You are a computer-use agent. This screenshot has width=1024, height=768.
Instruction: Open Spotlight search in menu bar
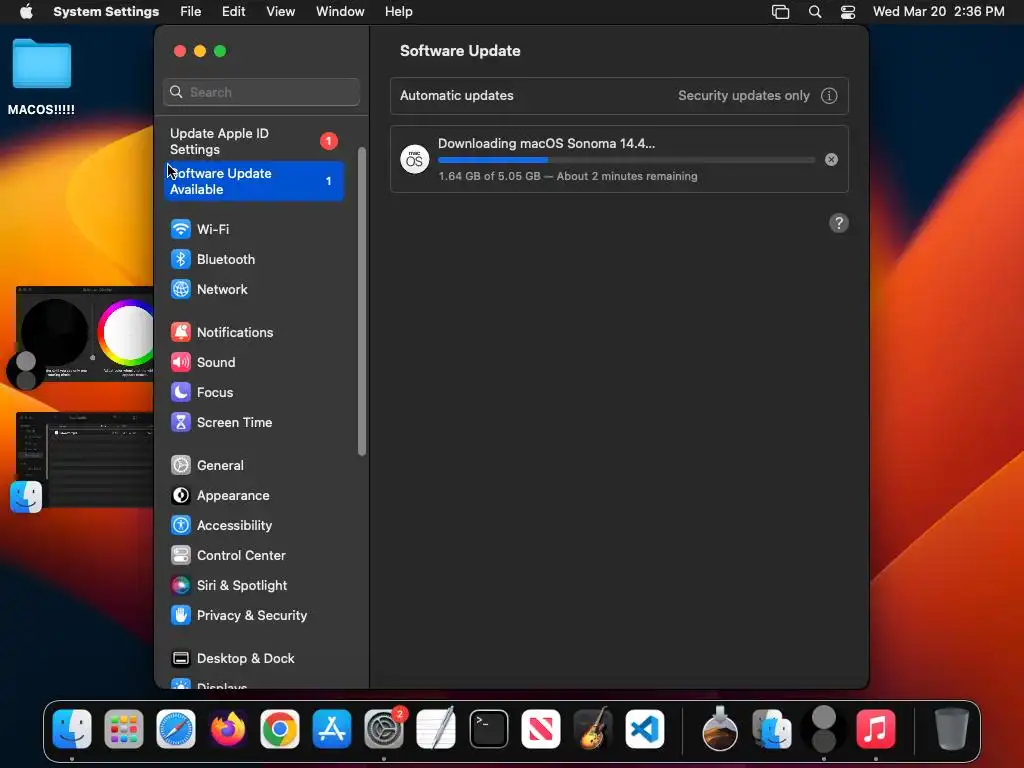pyautogui.click(x=814, y=12)
